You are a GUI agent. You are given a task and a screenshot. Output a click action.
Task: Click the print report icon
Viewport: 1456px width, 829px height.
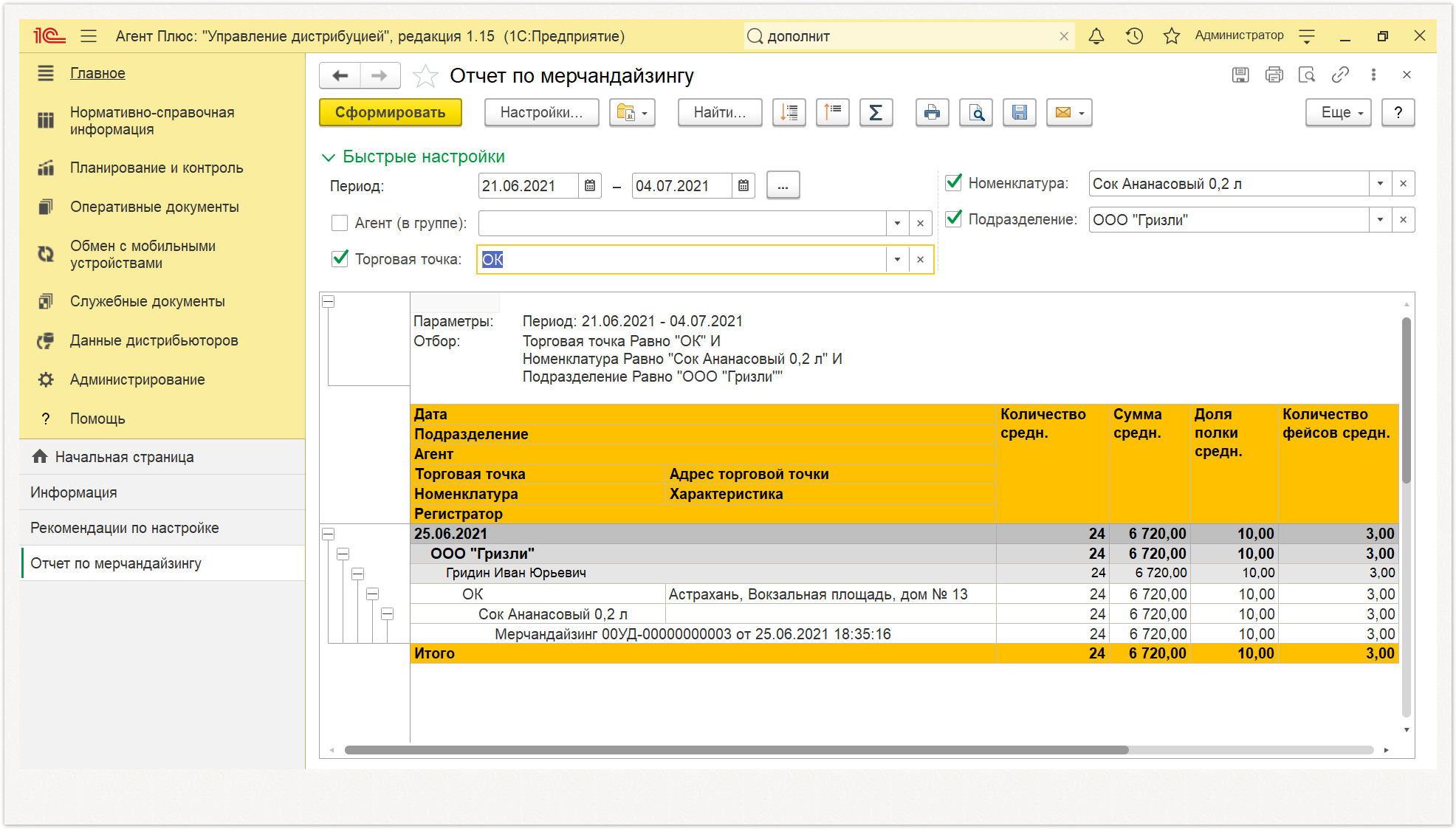pyautogui.click(x=932, y=113)
